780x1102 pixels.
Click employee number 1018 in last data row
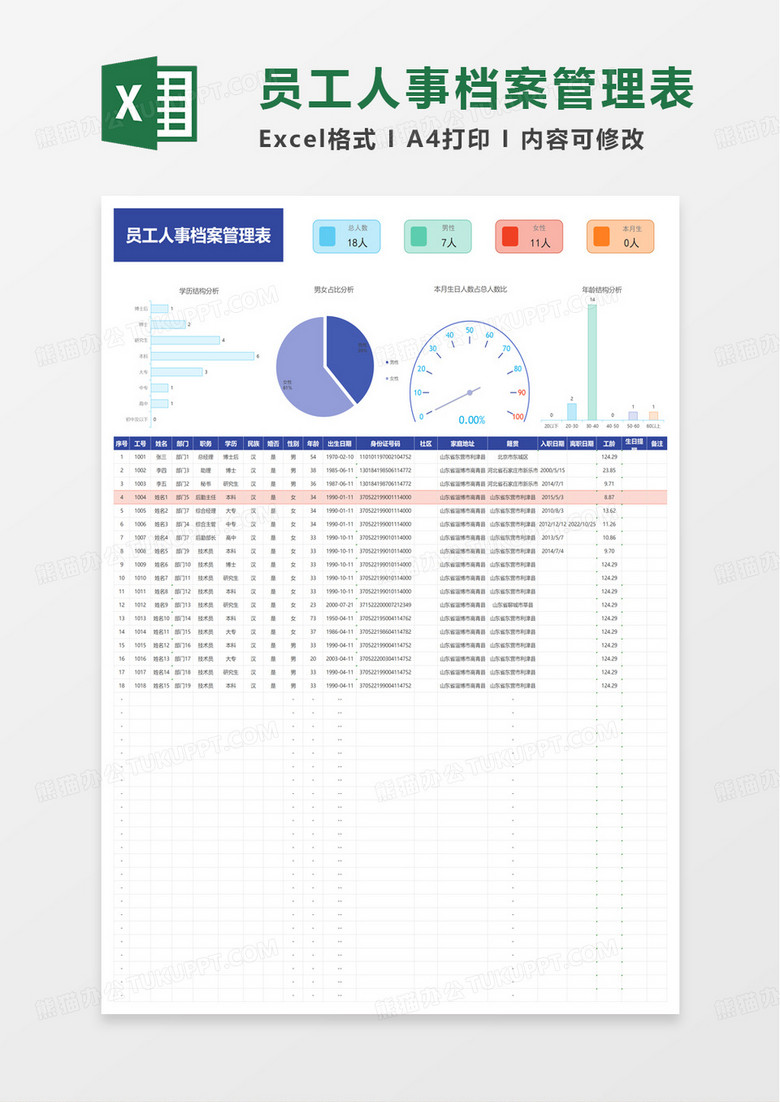tap(140, 686)
